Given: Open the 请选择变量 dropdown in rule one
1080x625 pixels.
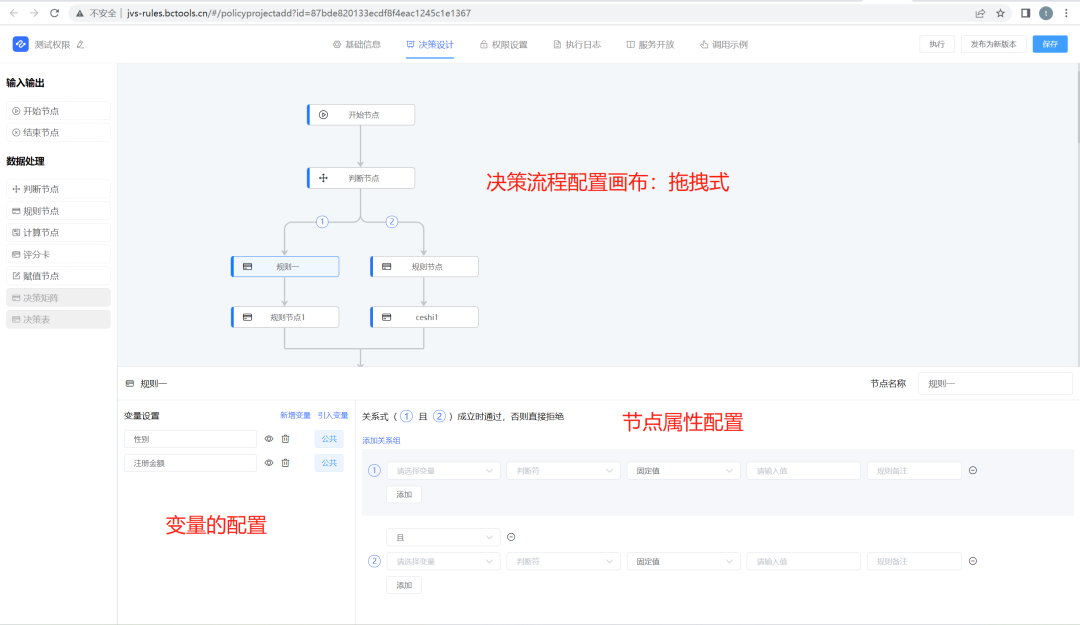Looking at the screenshot, I should [443, 470].
